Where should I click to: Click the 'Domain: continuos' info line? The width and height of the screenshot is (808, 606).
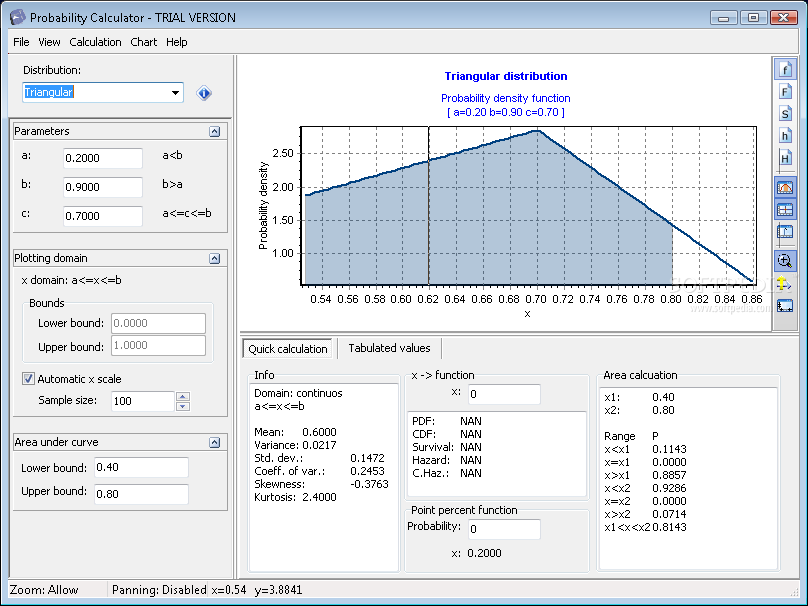[x=298, y=393]
